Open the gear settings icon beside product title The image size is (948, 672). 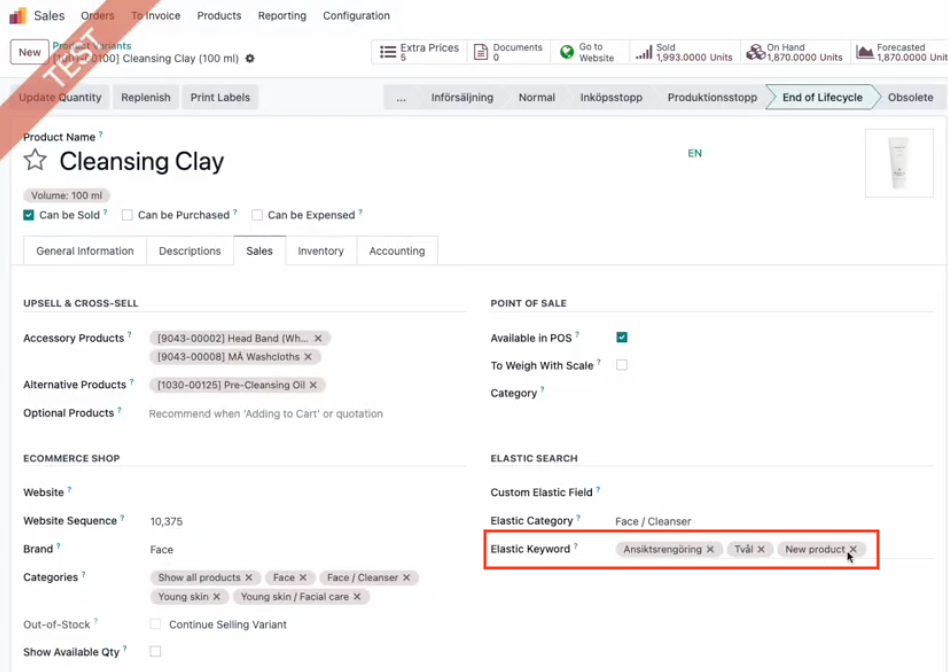[250, 58]
